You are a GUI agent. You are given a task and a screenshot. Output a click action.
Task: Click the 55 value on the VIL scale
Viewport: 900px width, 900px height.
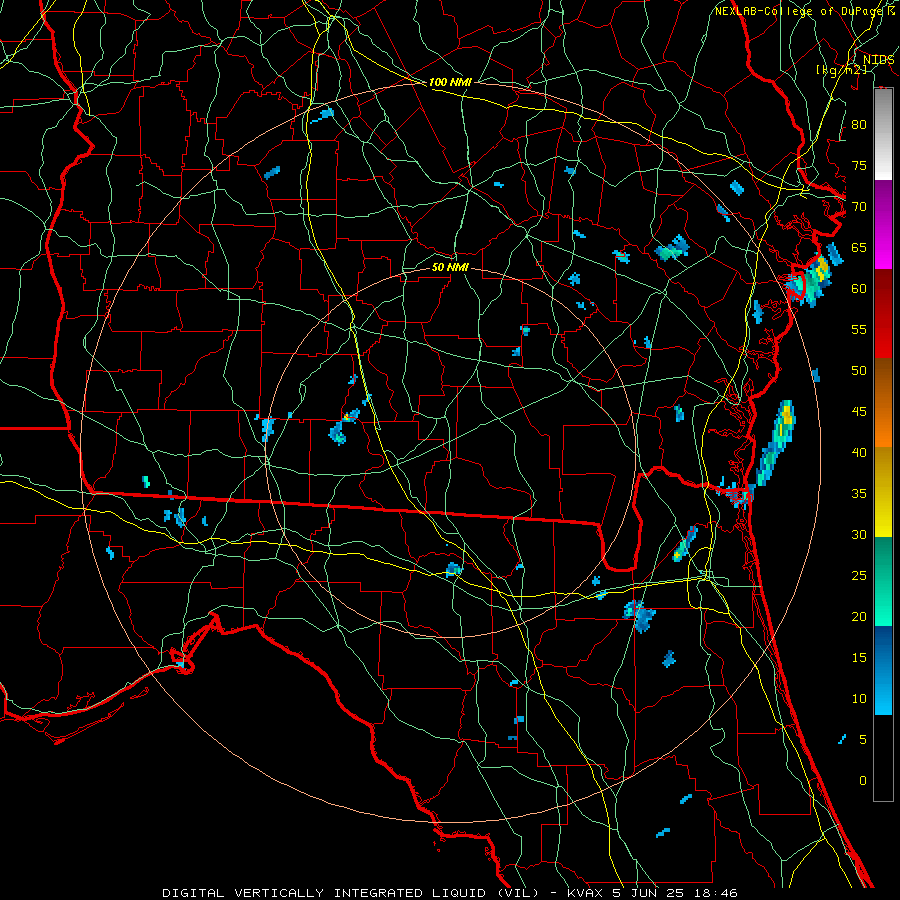[x=859, y=329]
